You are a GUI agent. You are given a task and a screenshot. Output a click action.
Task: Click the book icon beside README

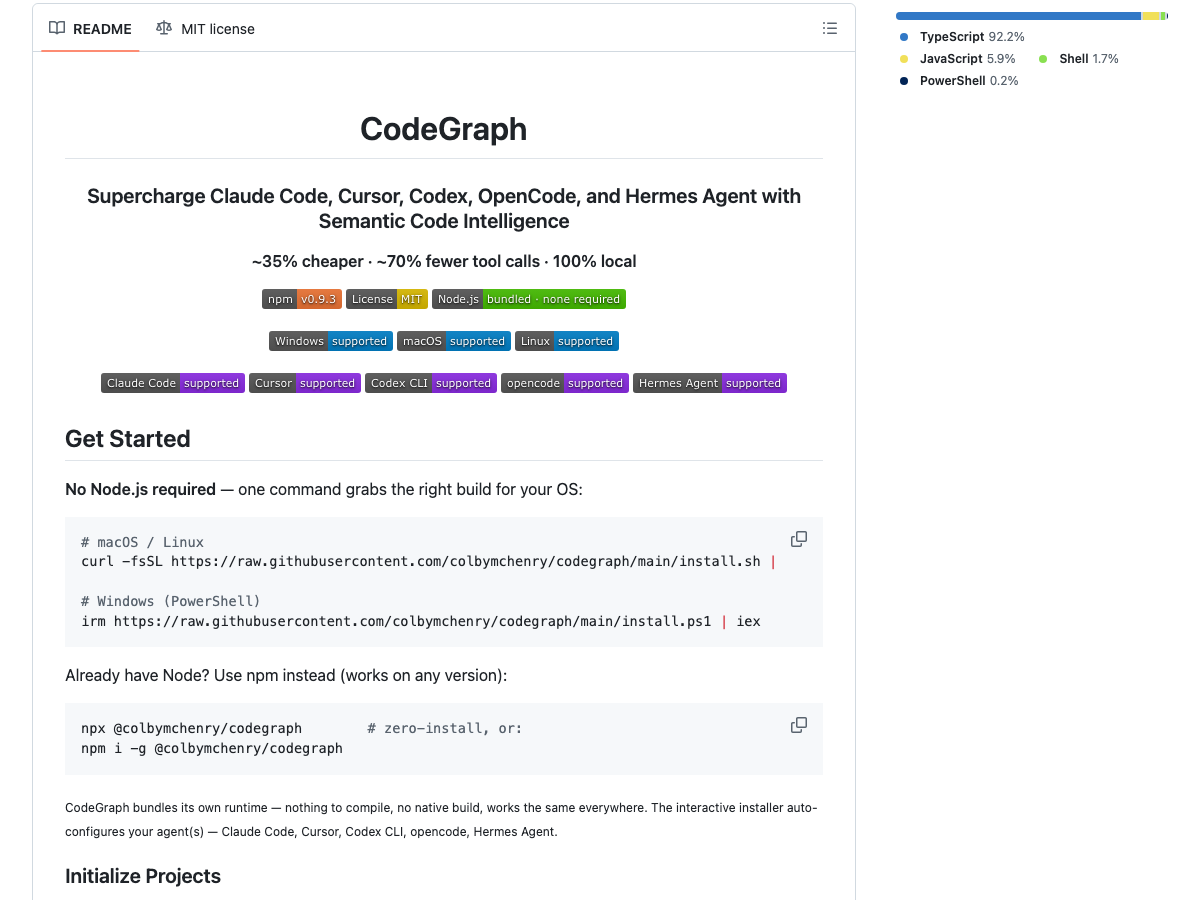[58, 29]
